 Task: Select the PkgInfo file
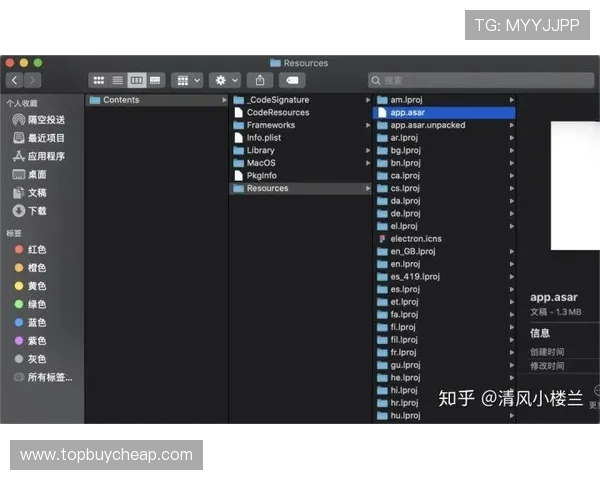pyautogui.click(x=300, y=176)
